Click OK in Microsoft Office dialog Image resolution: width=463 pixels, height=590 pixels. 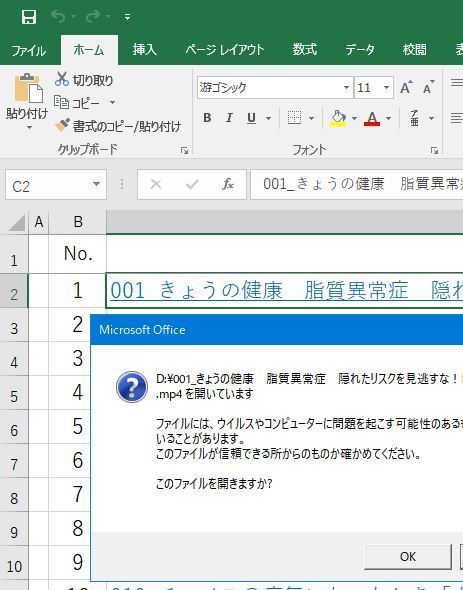pyautogui.click(x=408, y=557)
